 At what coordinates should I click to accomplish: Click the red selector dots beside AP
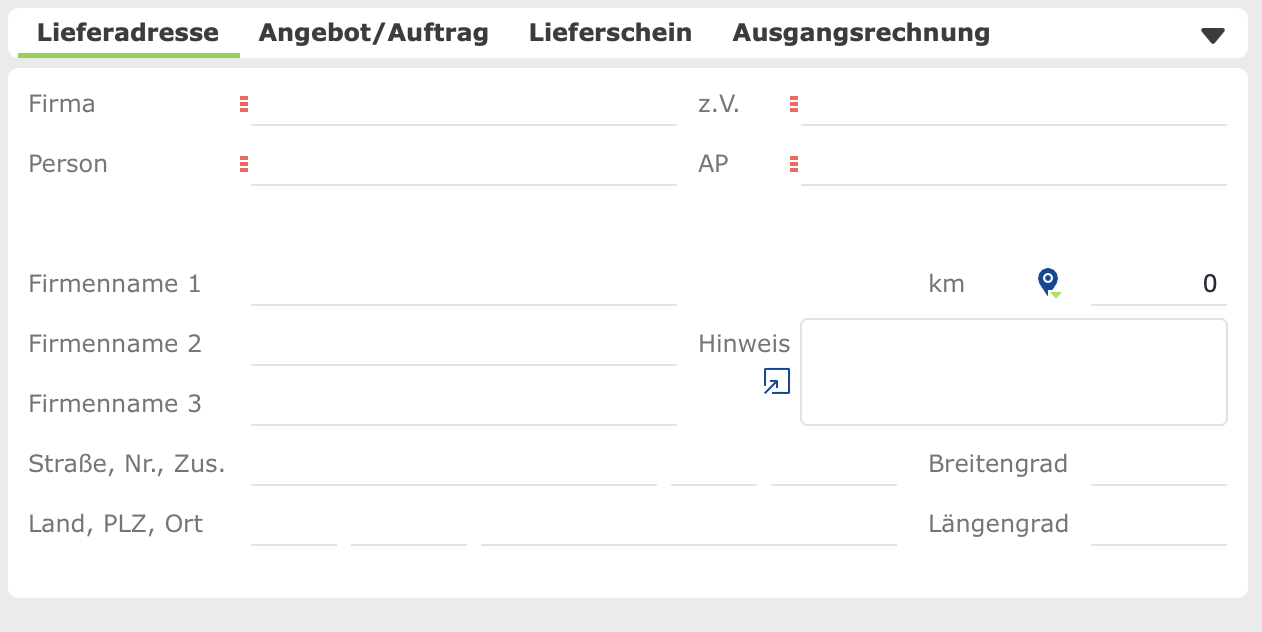pyautogui.click(x=794, y=164)
